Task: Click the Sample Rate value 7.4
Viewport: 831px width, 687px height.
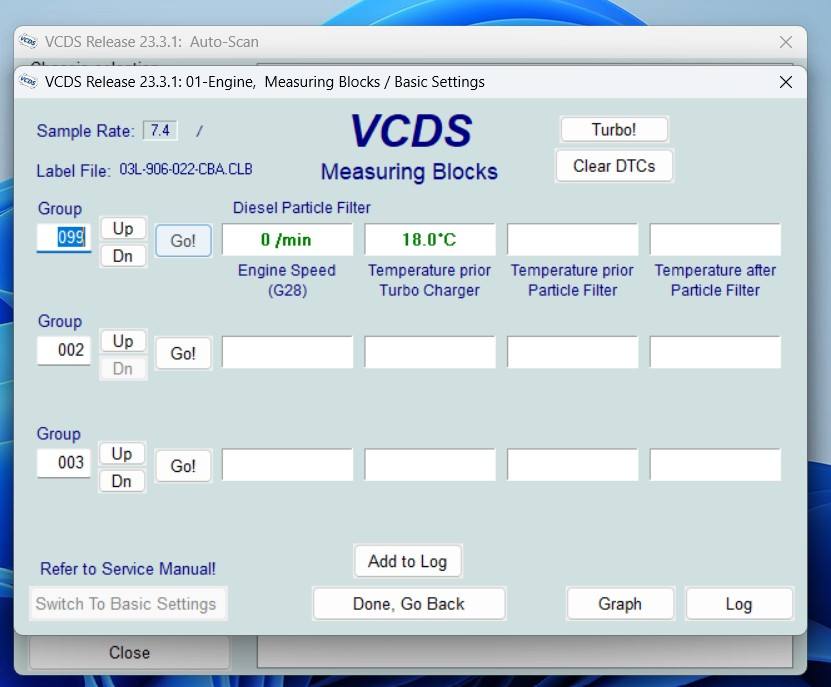Action: [x=160, y=130]
